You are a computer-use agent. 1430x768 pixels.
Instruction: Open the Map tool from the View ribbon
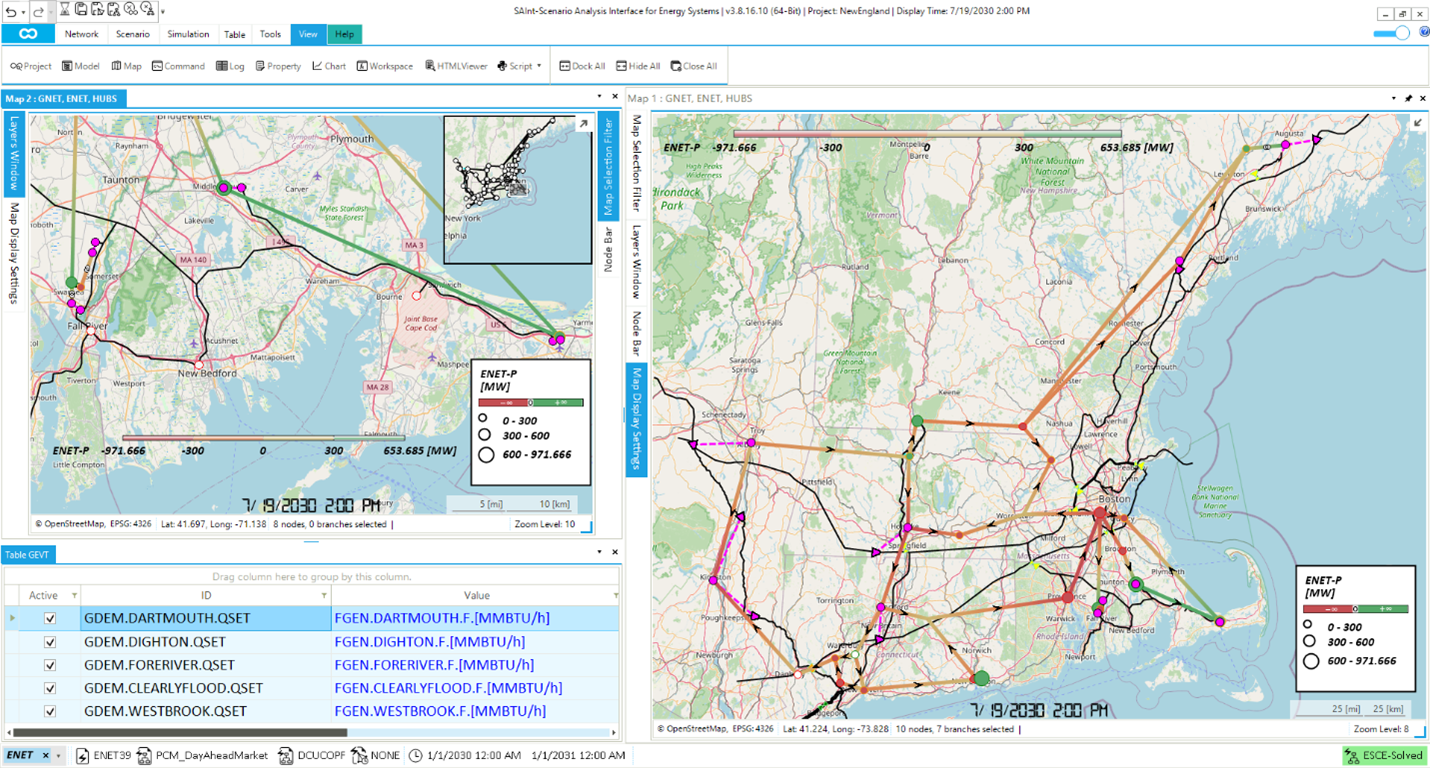click(126, 66)
